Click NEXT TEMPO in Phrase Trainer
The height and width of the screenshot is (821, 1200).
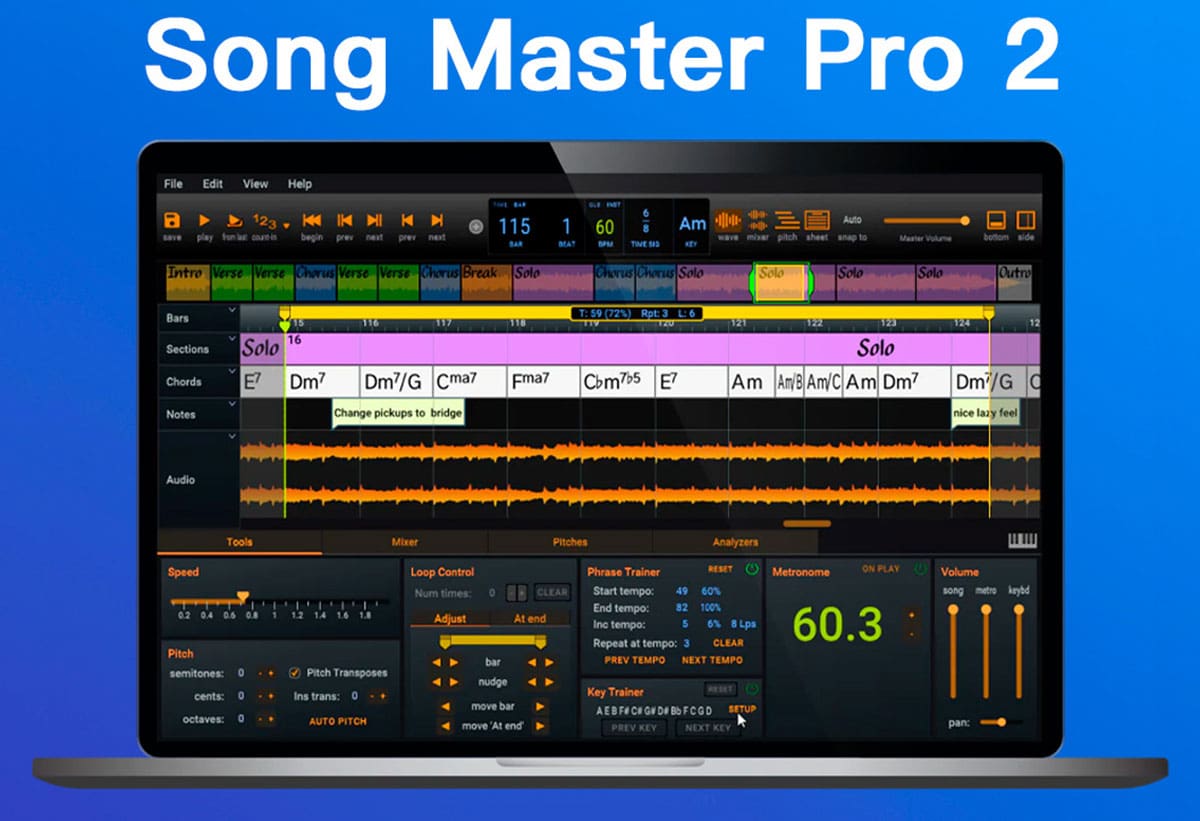pyautogui.click(x=712, y=660)
